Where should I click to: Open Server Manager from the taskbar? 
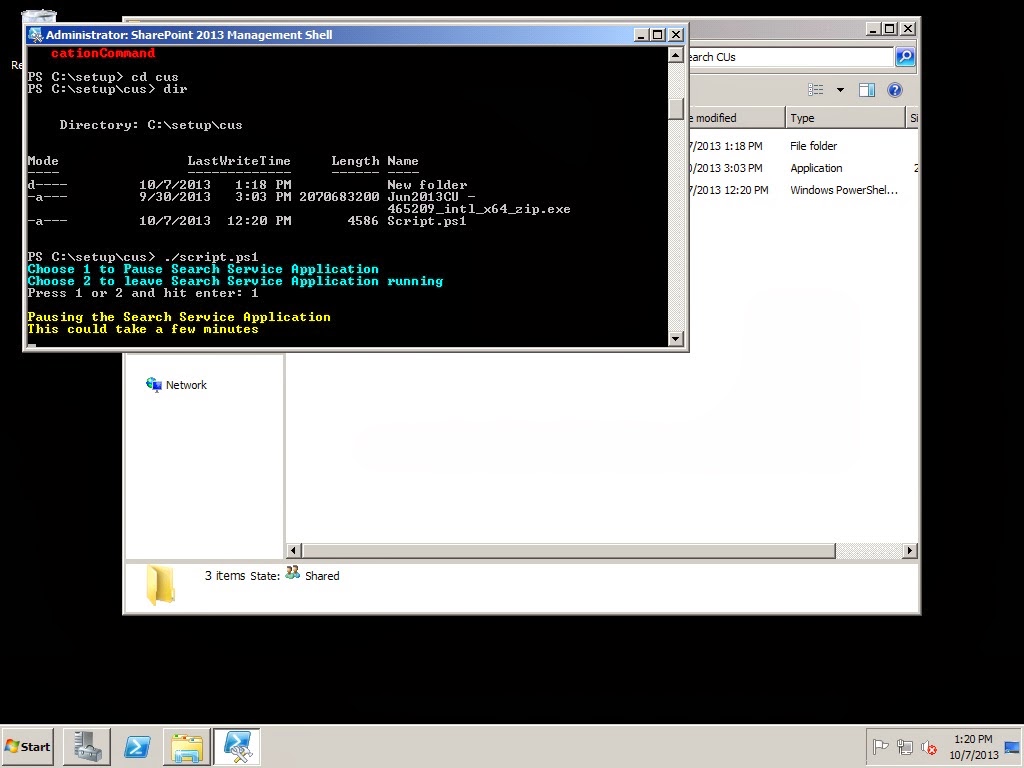86,747
